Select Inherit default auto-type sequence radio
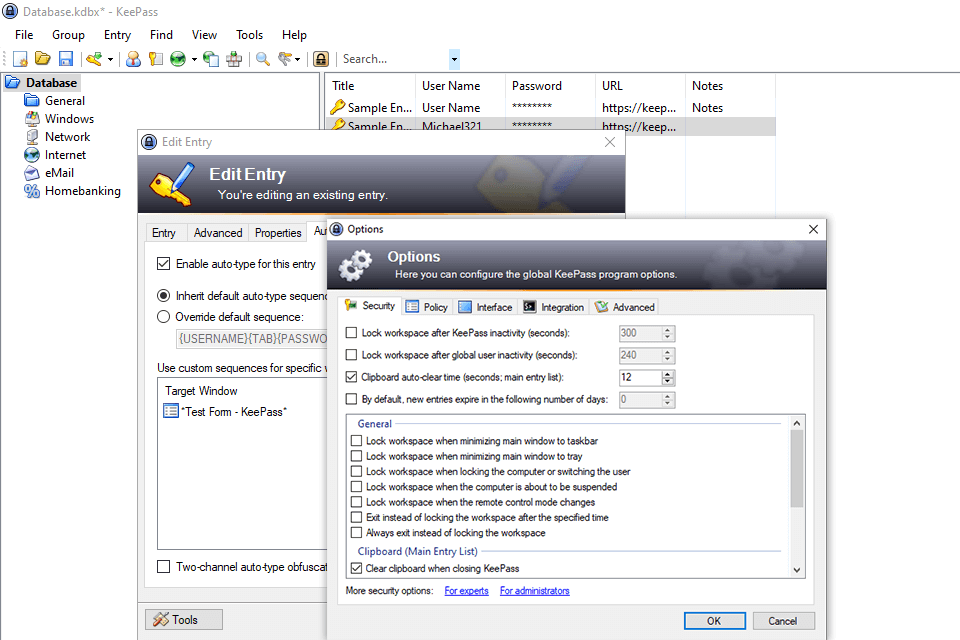Screen dimensions: 960x640 click(163, 296)
